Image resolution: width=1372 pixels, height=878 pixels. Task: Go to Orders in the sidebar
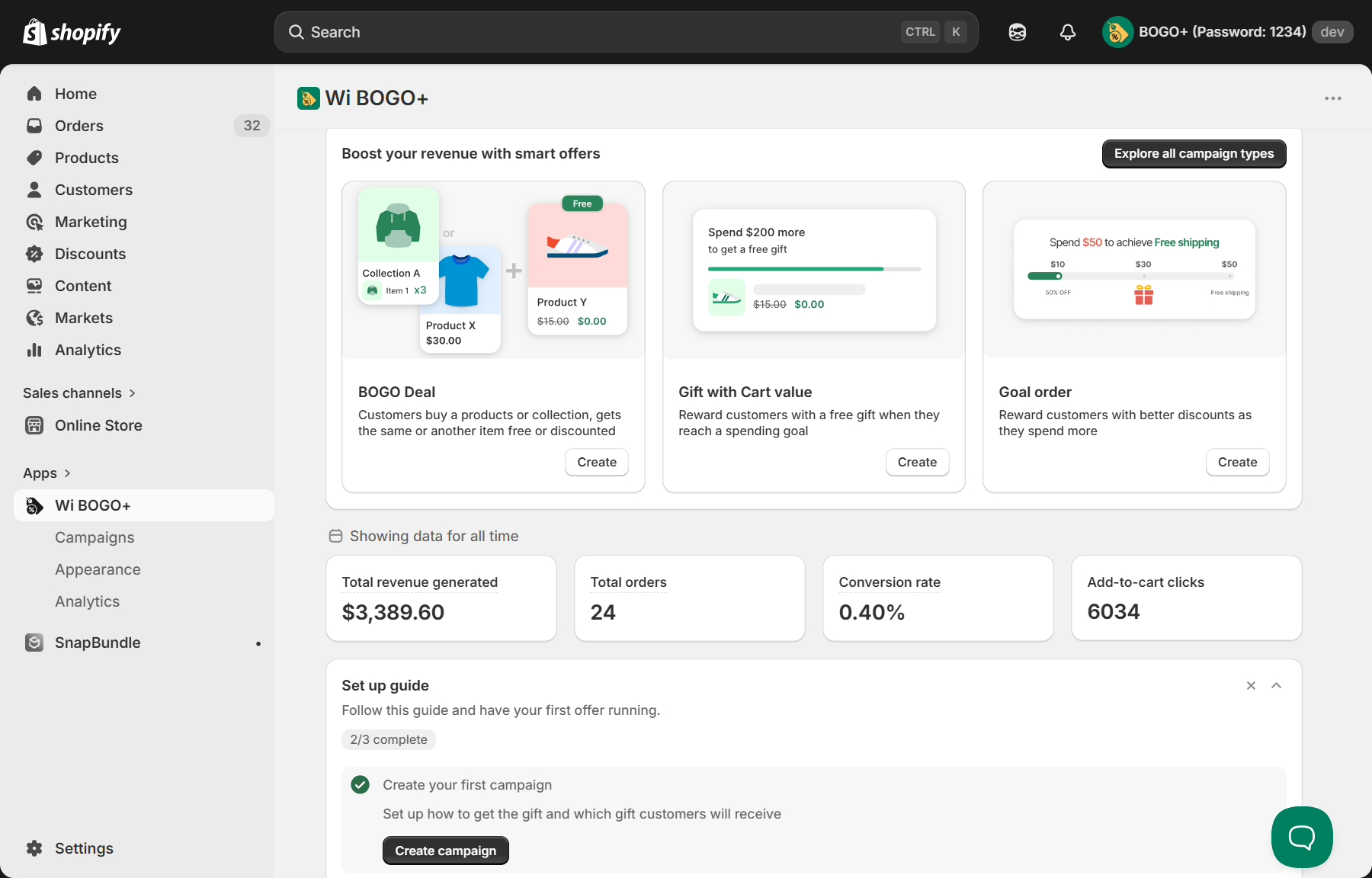point(144,126)
